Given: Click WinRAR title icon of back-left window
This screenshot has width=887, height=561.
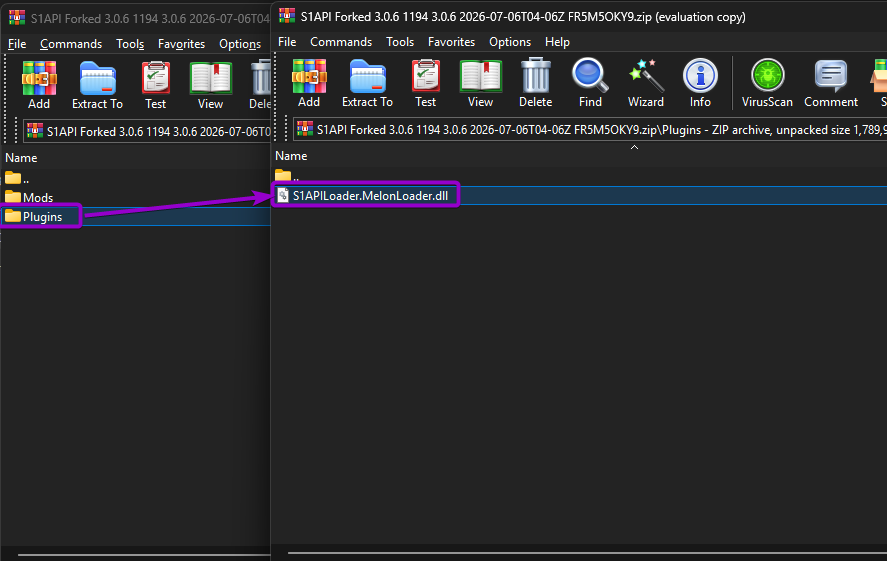Looking at the screenshot, I should pos(17,18).
